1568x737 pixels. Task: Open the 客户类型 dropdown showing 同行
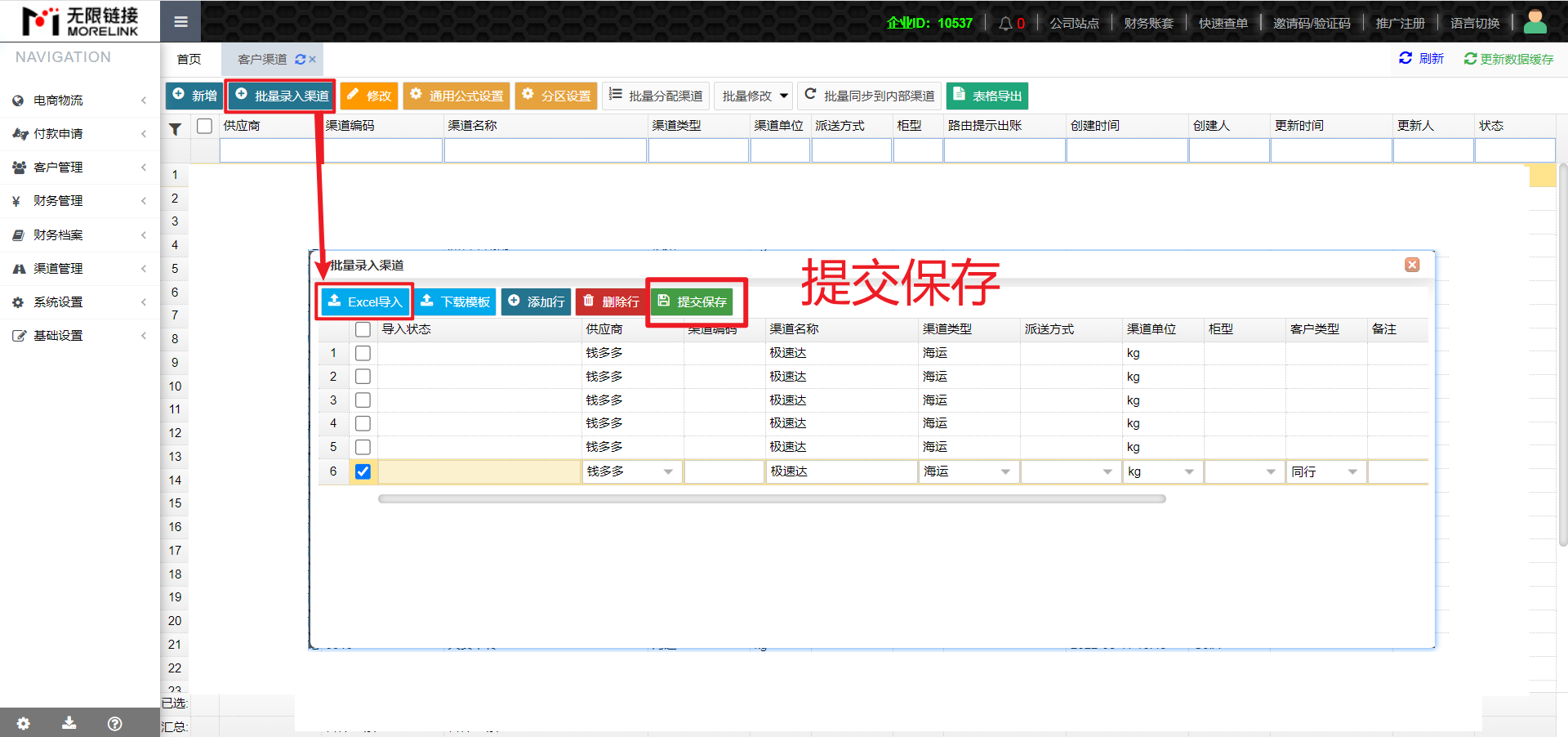click(1352, 472)
